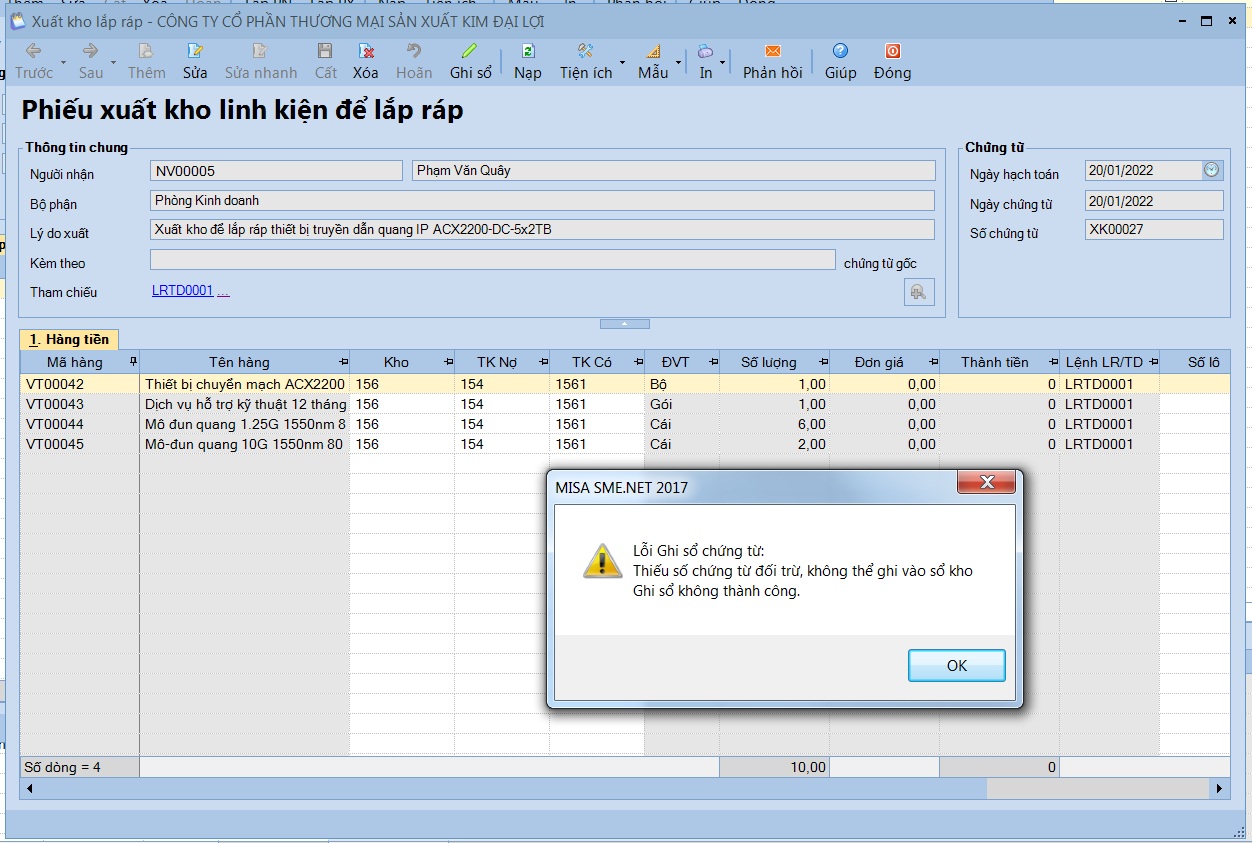Click OK in the error dialog

957,665
